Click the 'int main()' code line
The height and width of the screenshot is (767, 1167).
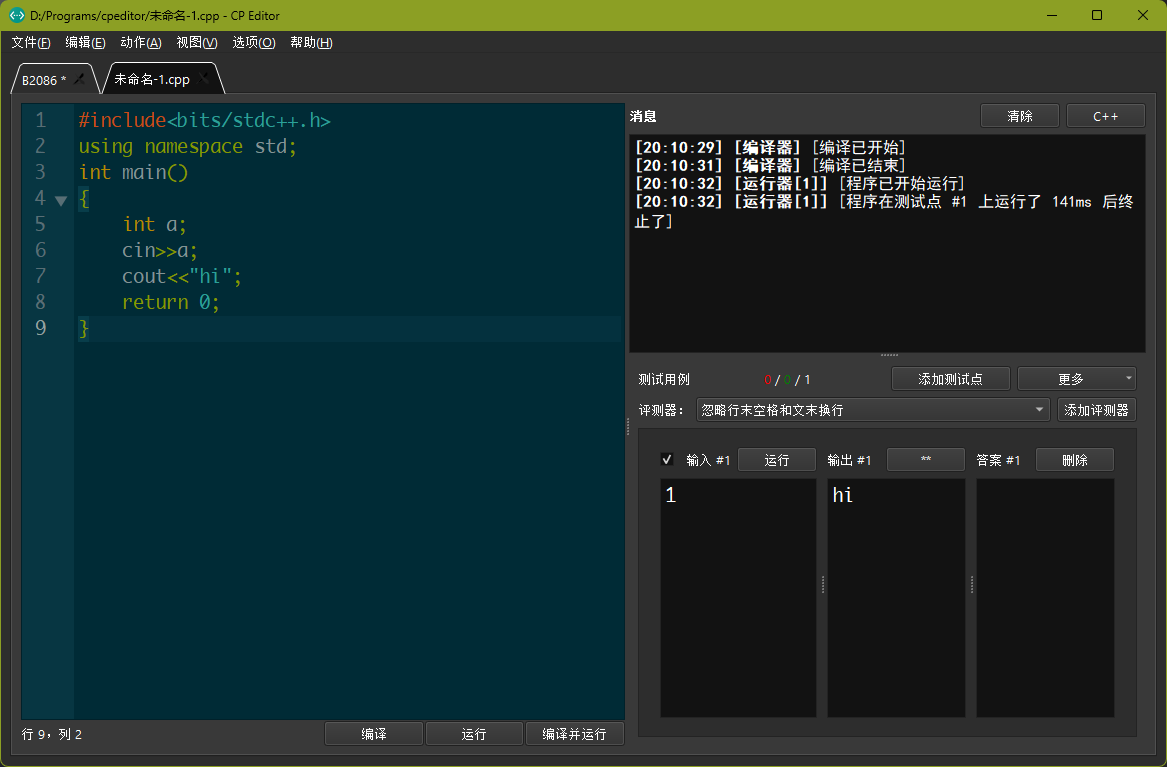point(133,172)
